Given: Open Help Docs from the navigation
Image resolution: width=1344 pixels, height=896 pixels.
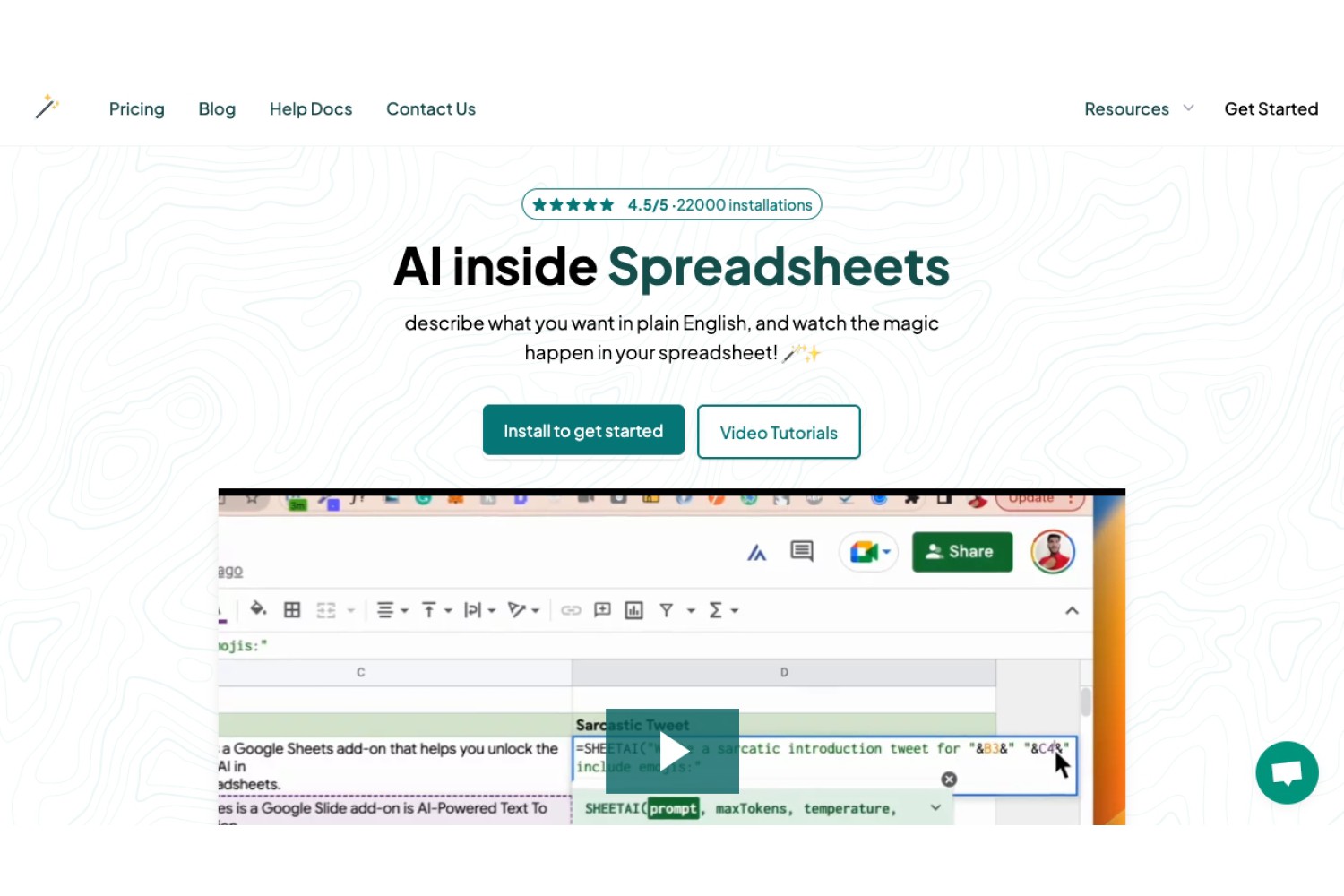Looking at the screenshot, I should point(311,109).
